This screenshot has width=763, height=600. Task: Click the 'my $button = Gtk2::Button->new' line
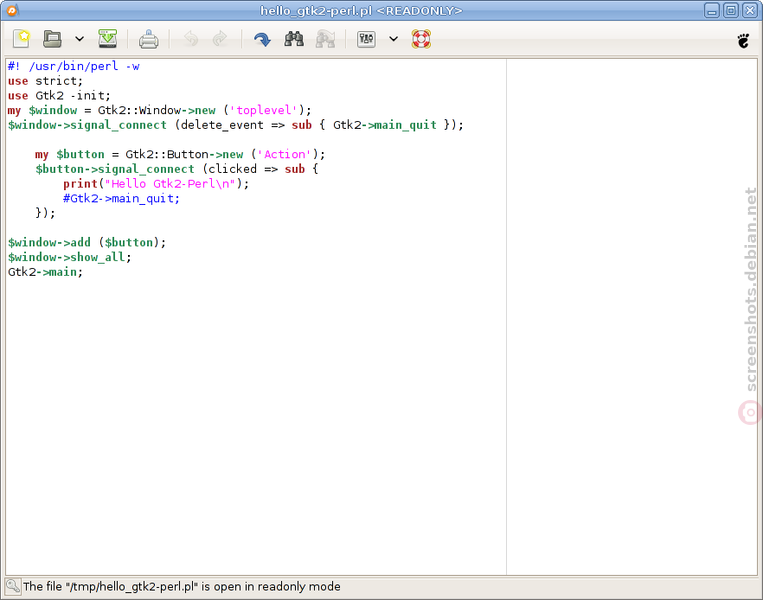(x=180, y=154)
